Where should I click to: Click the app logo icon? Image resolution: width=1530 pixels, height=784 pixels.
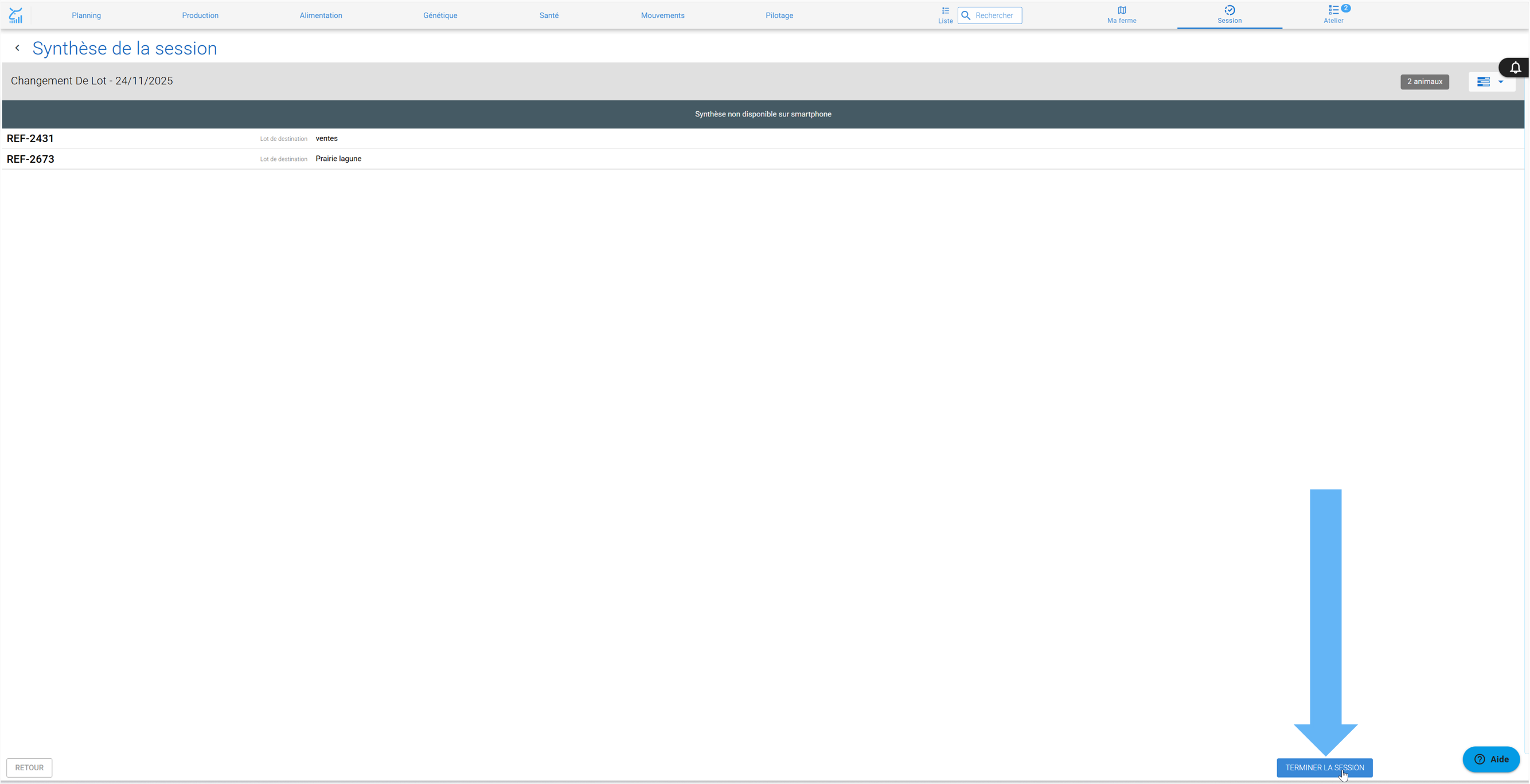coord(16,15)
